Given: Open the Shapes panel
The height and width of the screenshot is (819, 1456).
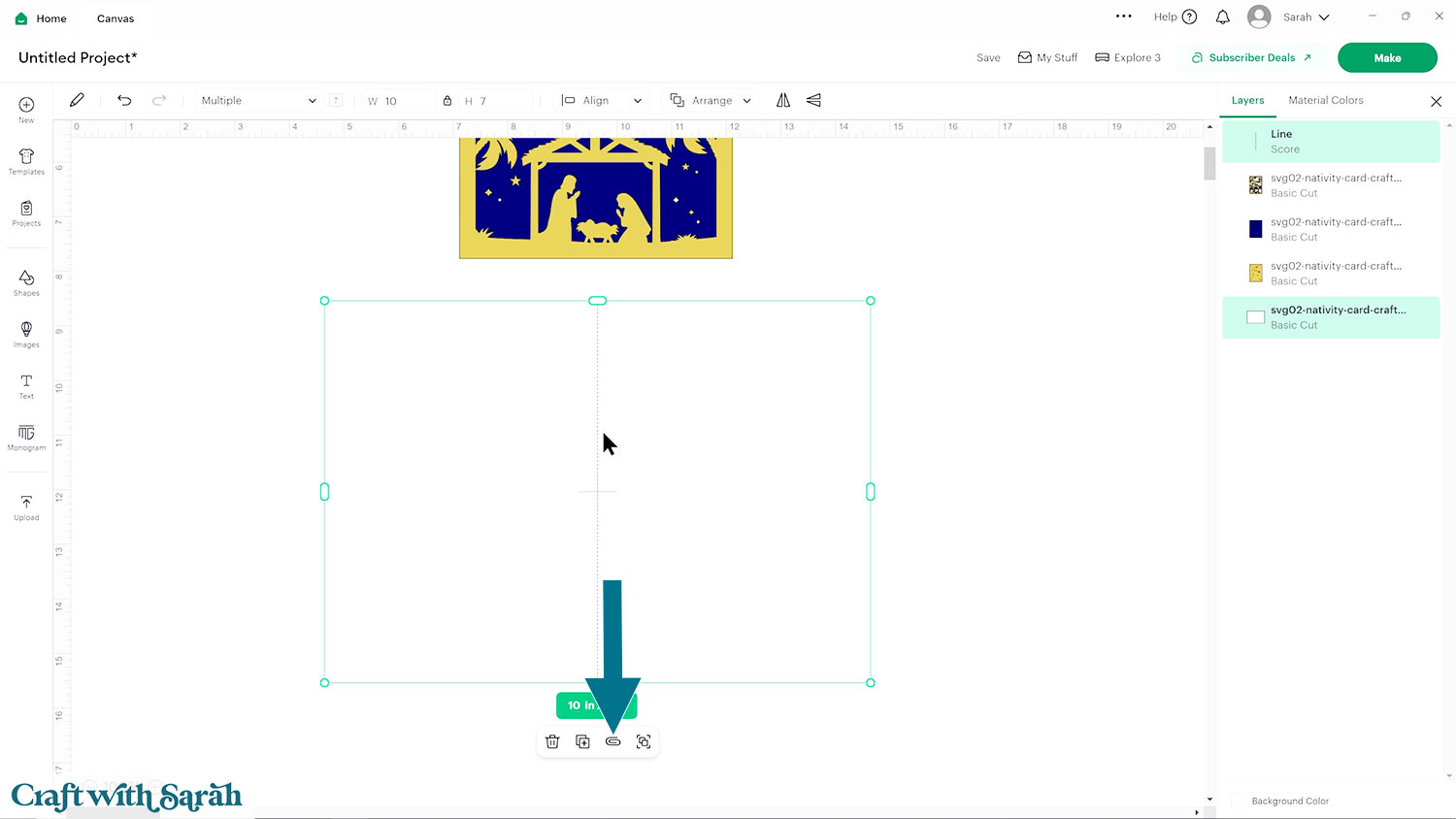Looking at the screenshot, I should click(x=26, y=283).
